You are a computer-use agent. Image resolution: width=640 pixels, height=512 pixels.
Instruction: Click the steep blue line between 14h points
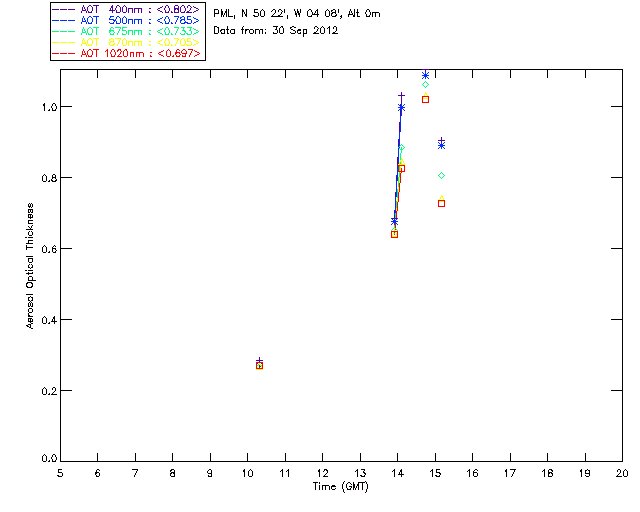click(398, 163)
